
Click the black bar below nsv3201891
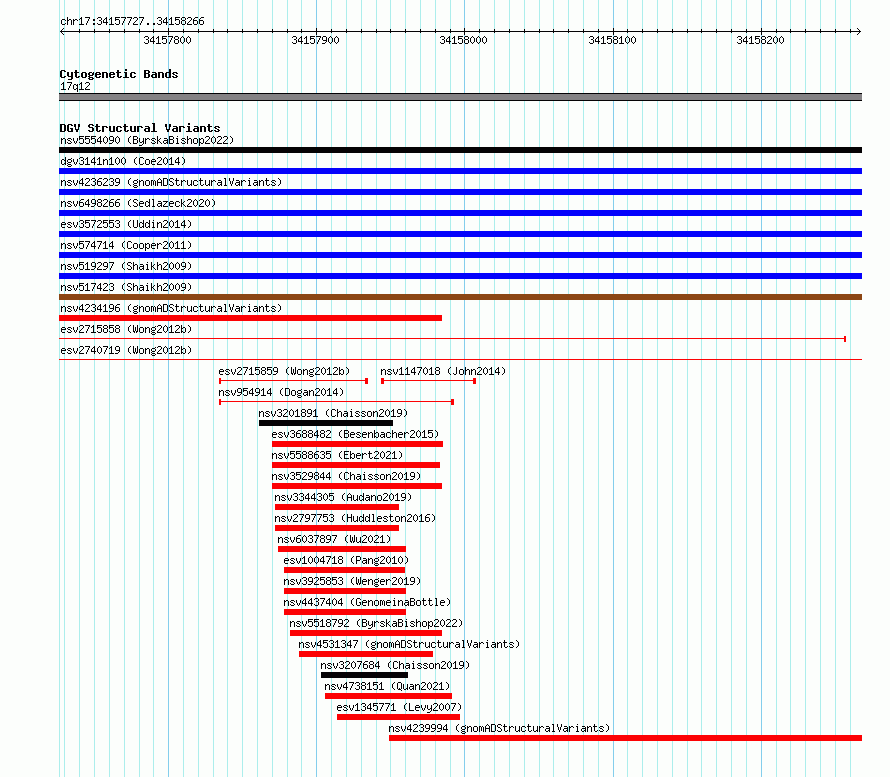pyautogui.click(x=326, y=423)
